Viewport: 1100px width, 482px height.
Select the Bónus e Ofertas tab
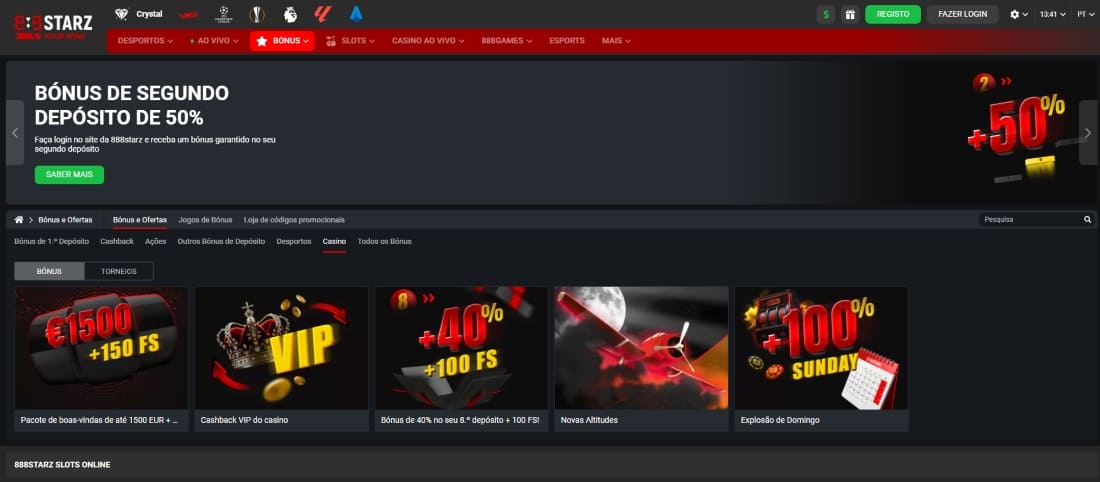140,220
